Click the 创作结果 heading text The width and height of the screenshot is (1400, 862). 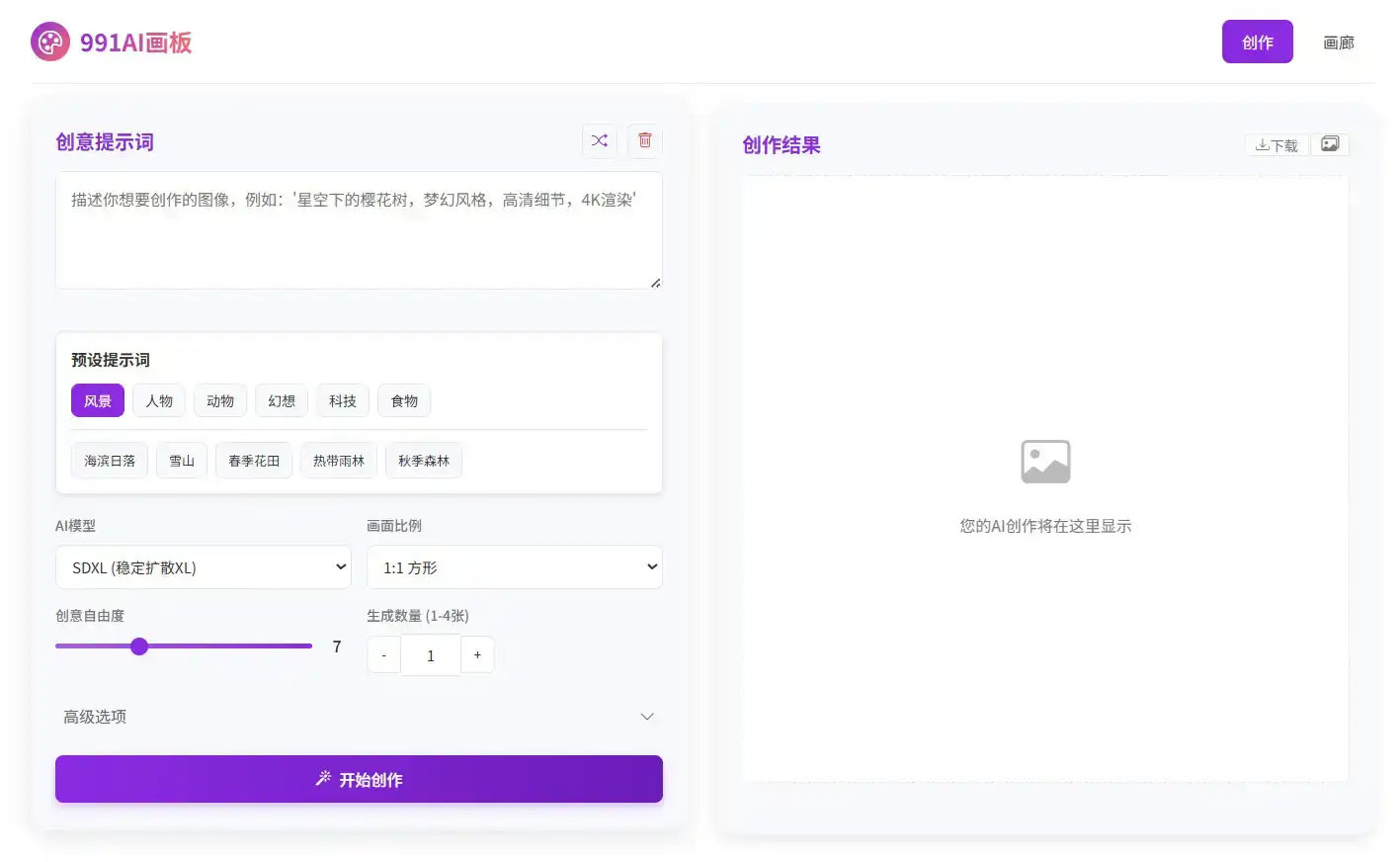tap(782, 145)
